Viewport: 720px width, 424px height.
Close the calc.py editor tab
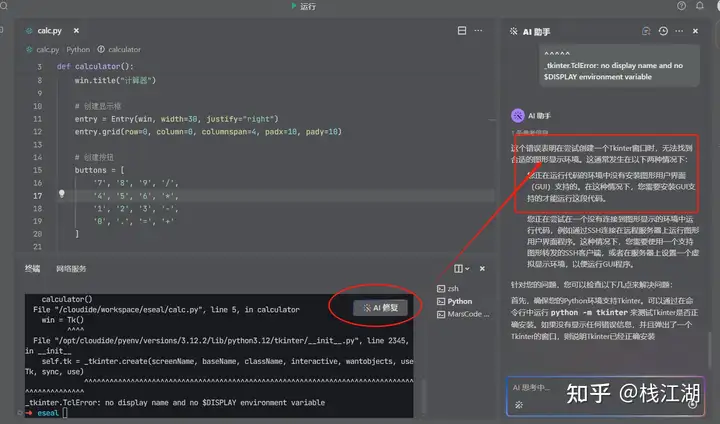pos(76,31)
